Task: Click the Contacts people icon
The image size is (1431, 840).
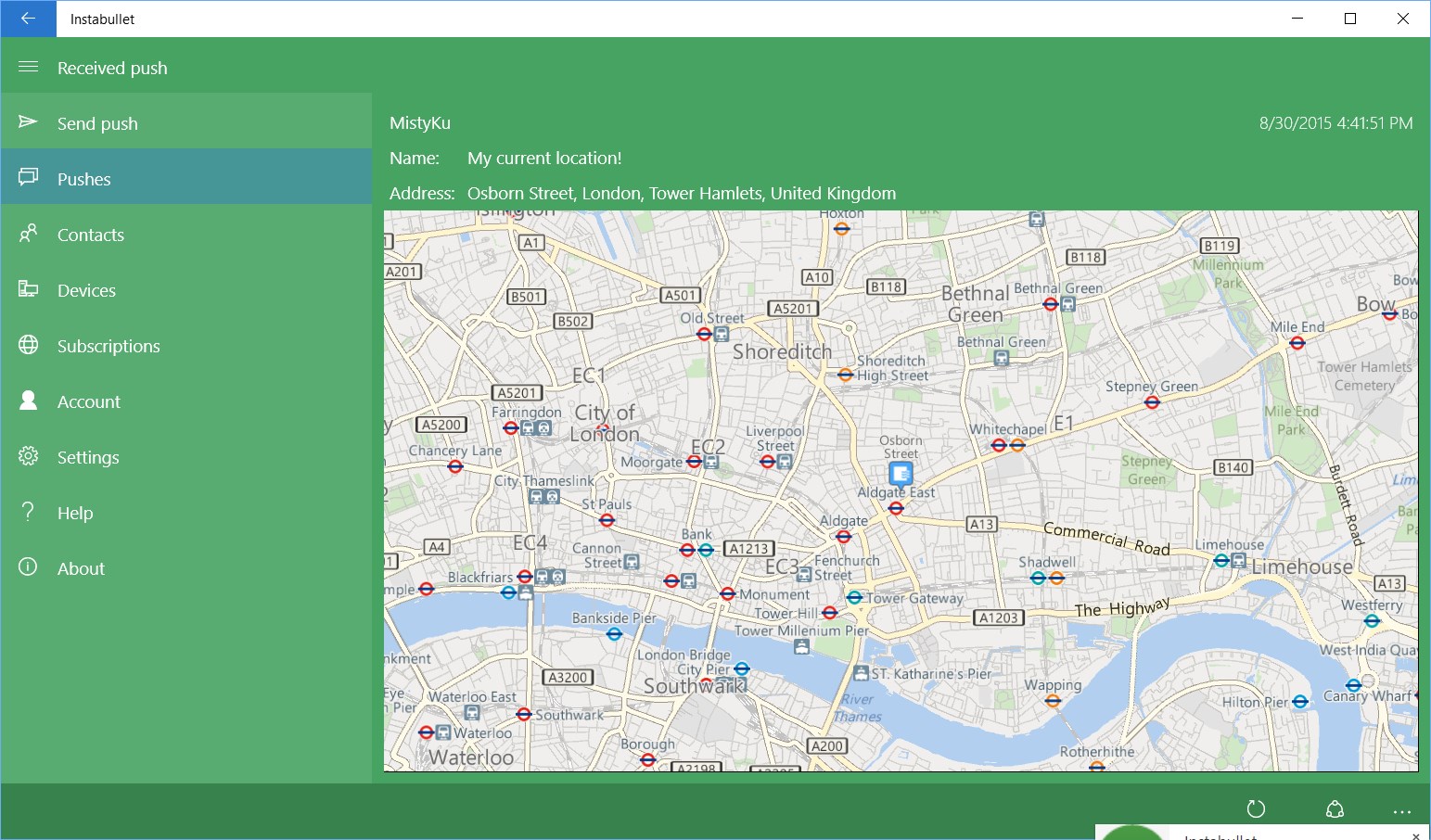Action: pyautogui.click(x=28, y=234)
